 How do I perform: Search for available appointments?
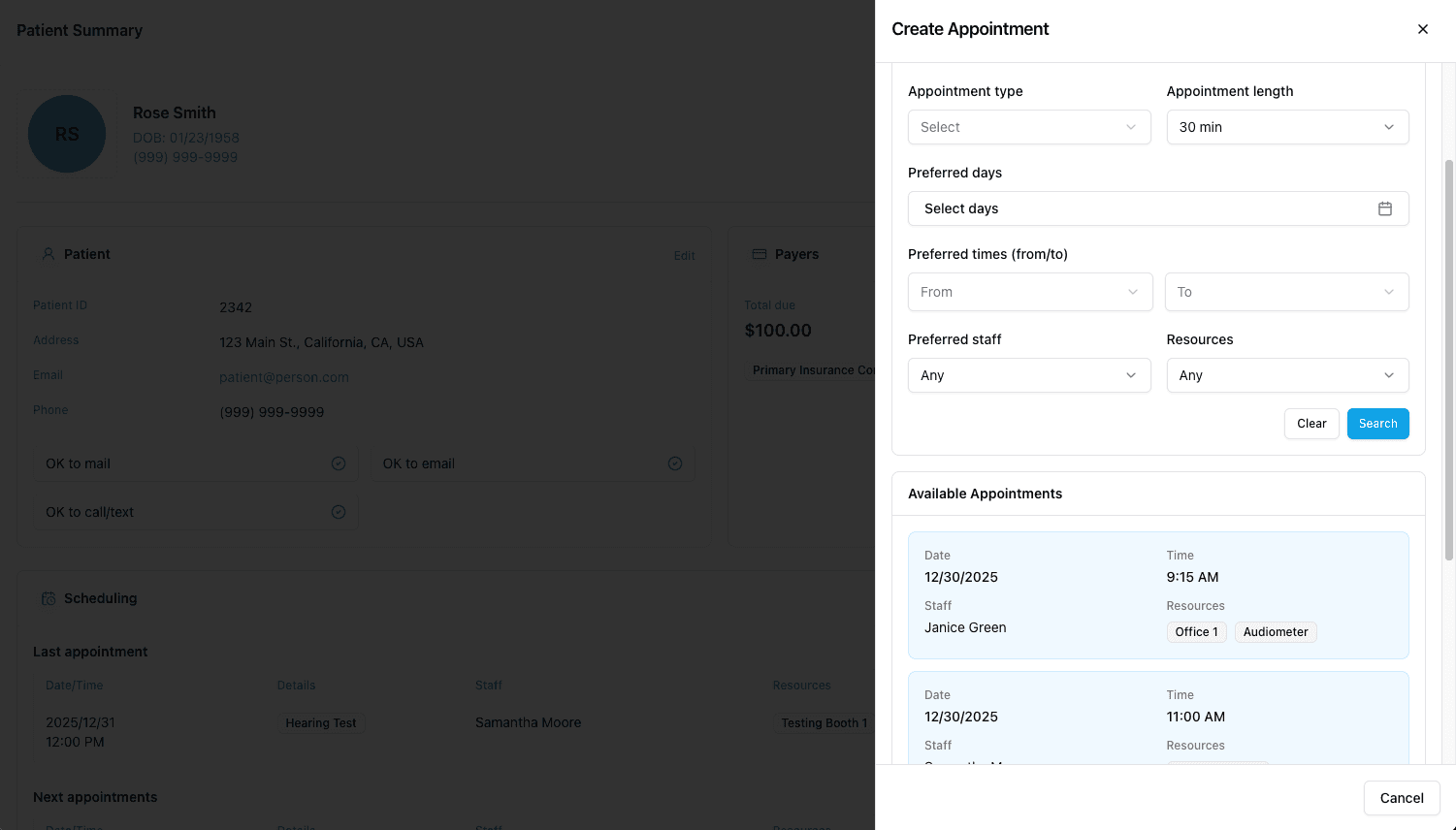point(1377,424)
